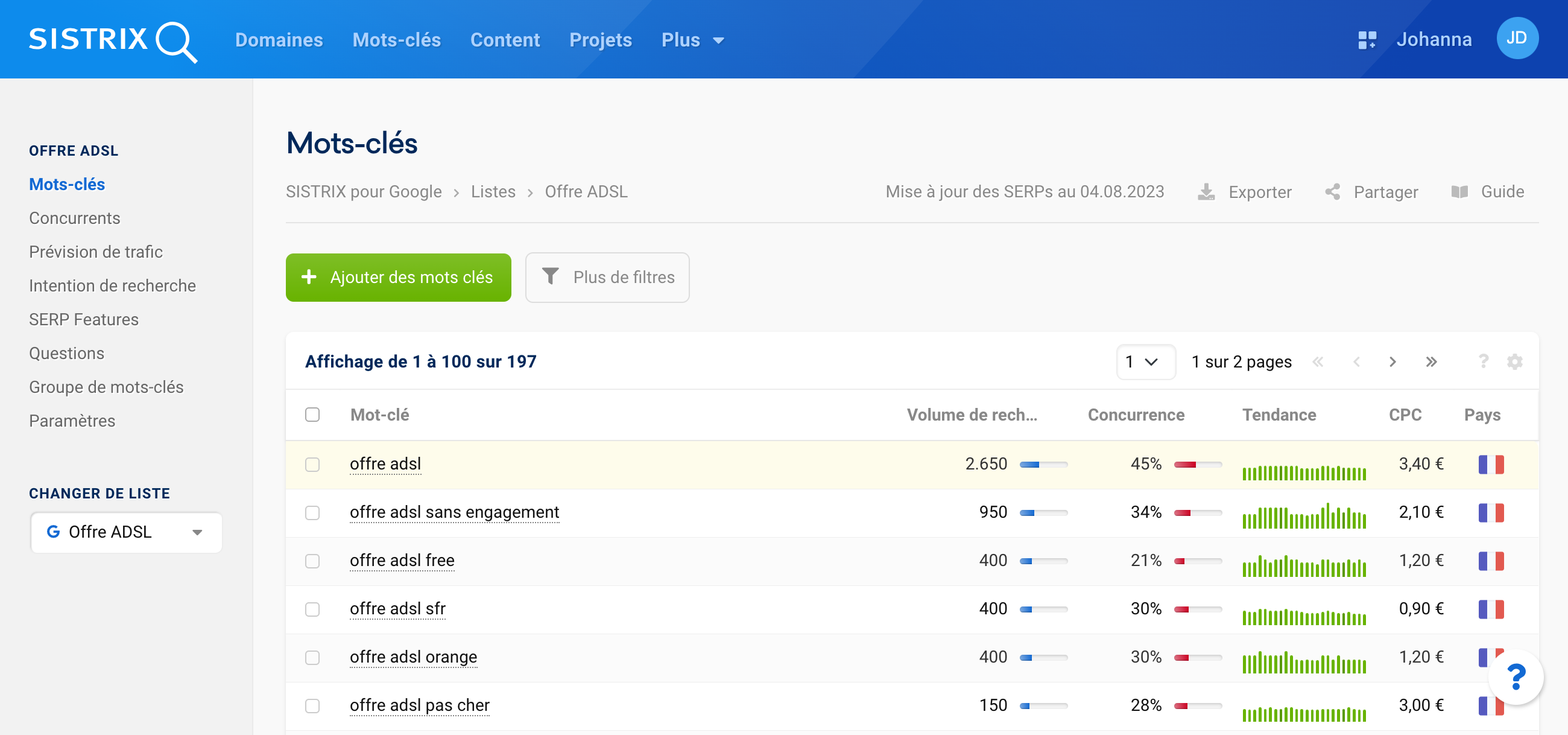Click France flag in offre adsl sans engagement row
The image size is (1568, 735).
(x=1491, y=513)
